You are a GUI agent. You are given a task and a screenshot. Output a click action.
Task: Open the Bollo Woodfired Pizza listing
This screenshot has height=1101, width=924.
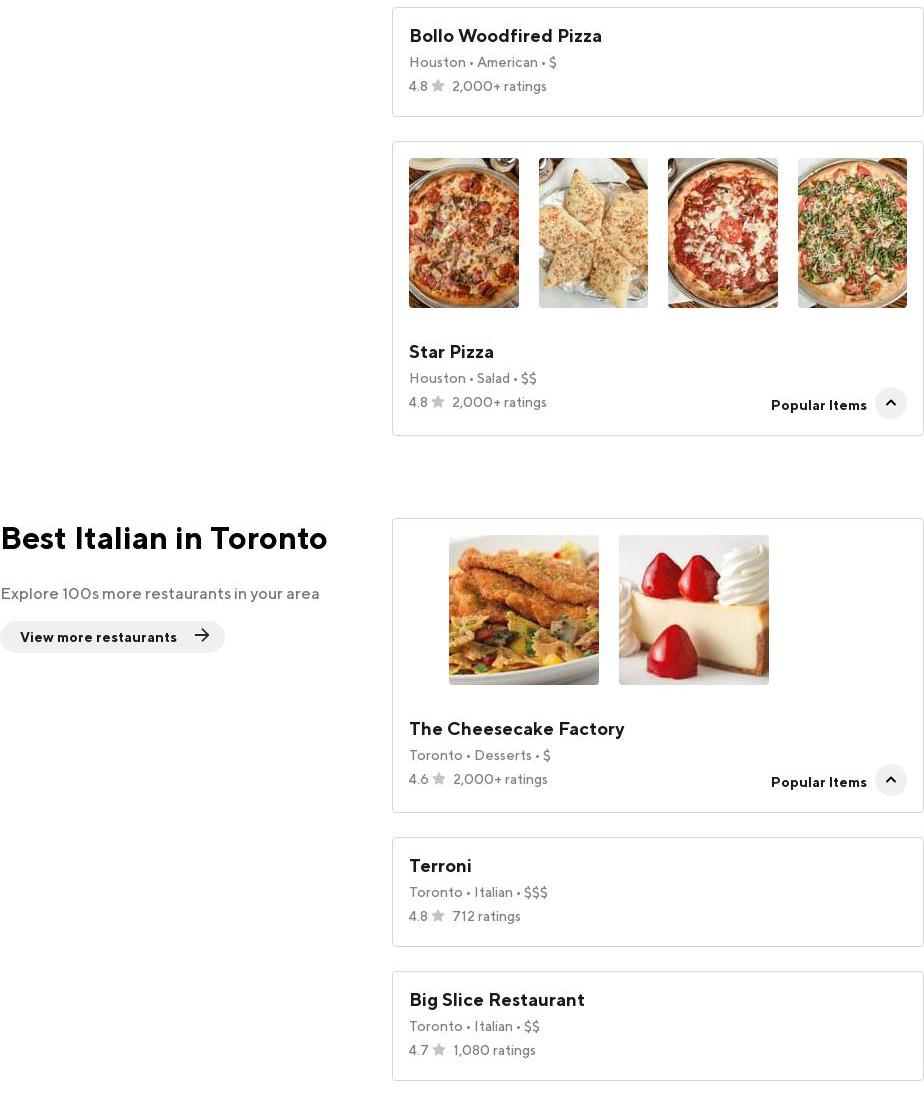pyautogui.click(x=505, y=36)
